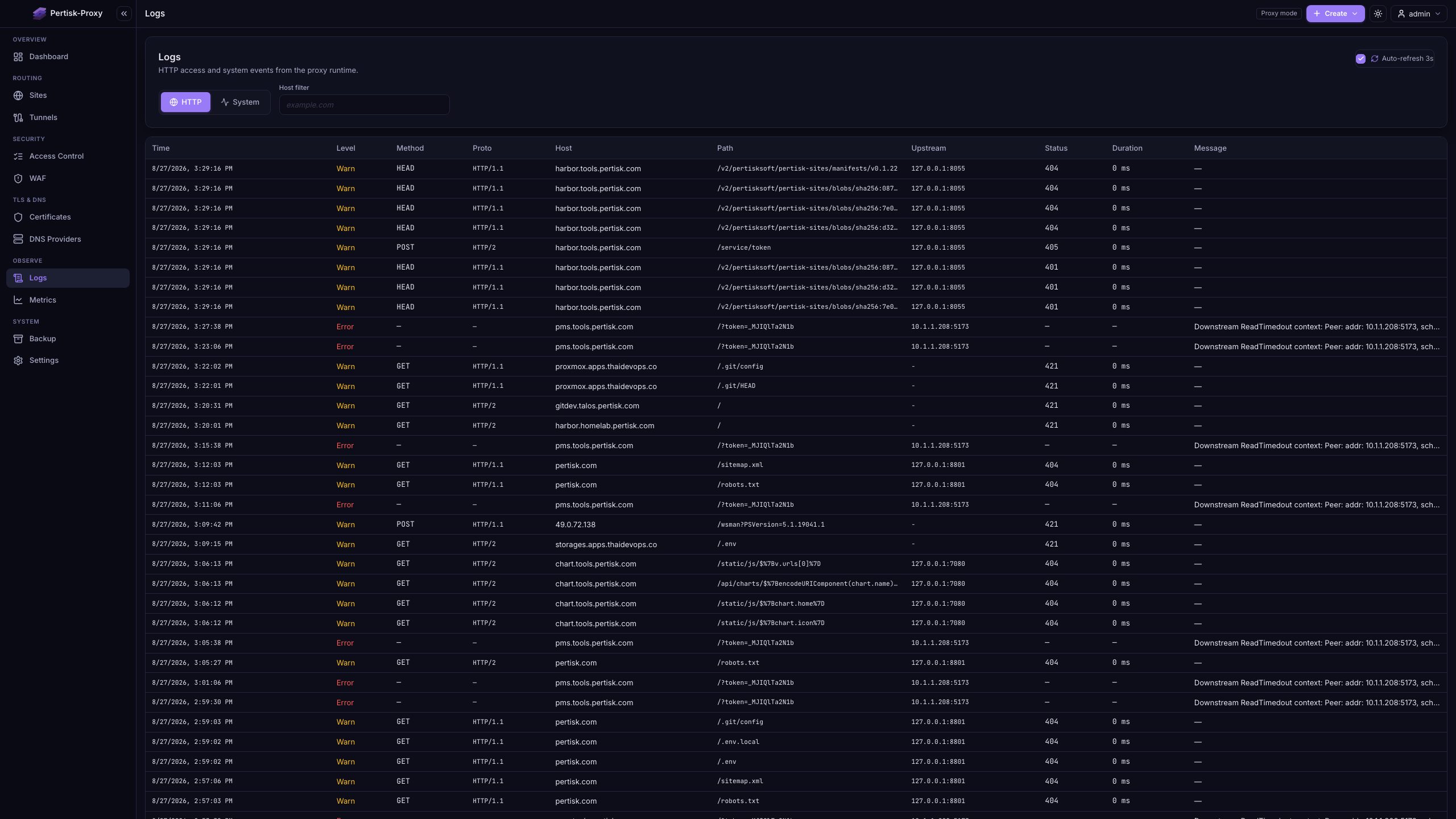
Task: Click the Logs icon in sidebar
Action: pyautogui.click(x=18, y=278)
